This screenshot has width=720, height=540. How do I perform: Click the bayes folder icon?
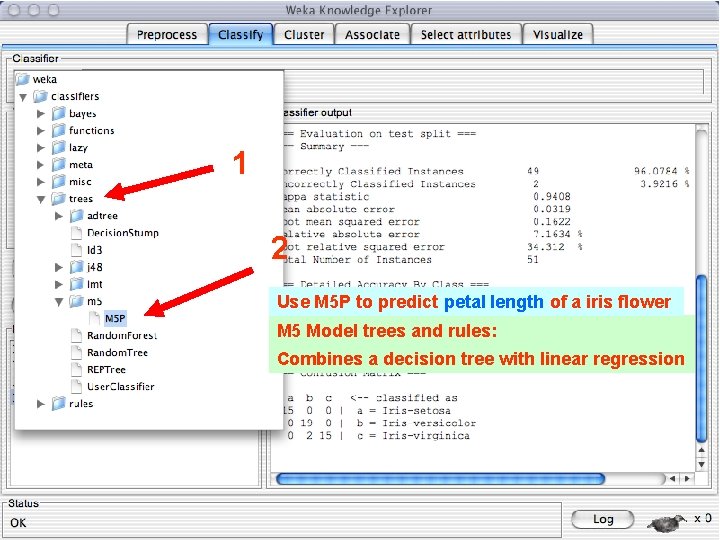tap(59, 113)
